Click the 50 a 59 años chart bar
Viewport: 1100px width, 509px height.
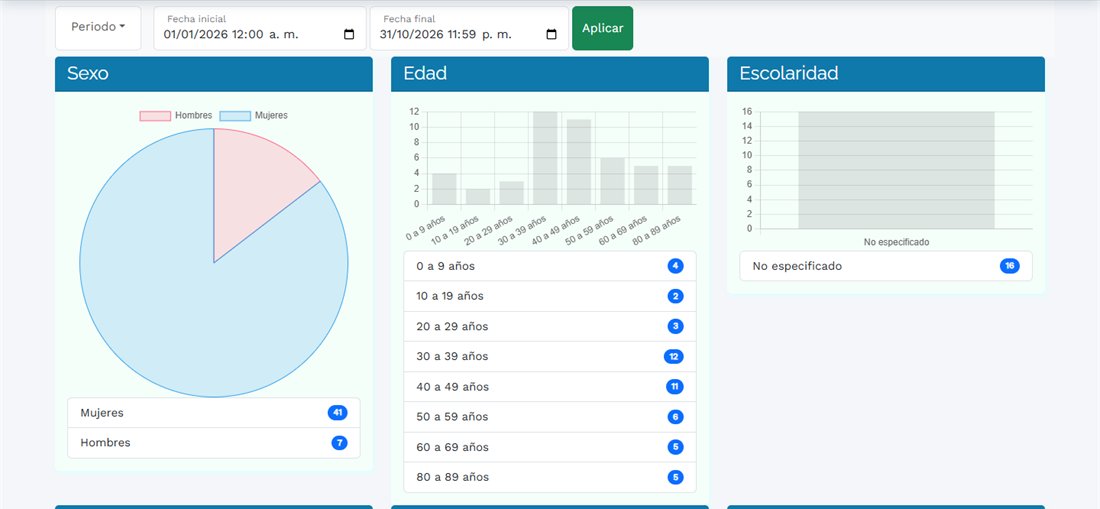[612, 181]
